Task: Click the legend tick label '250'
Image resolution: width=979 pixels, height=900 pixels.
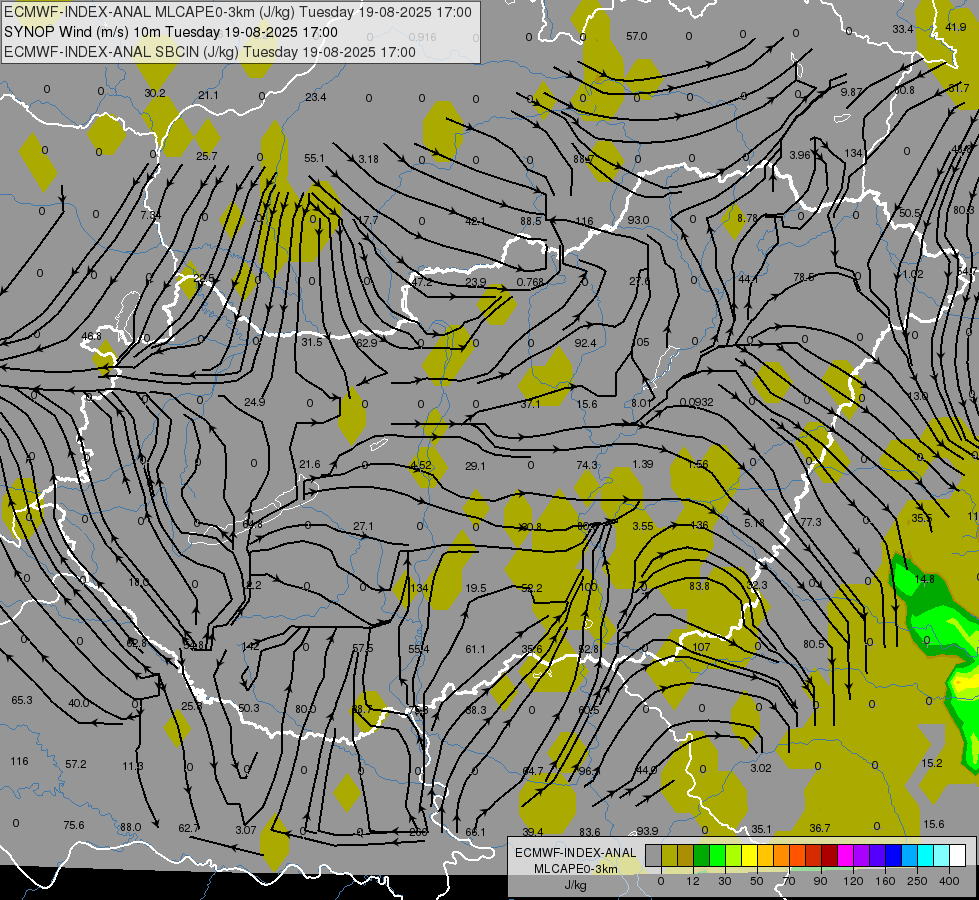Action: point(917,881)
